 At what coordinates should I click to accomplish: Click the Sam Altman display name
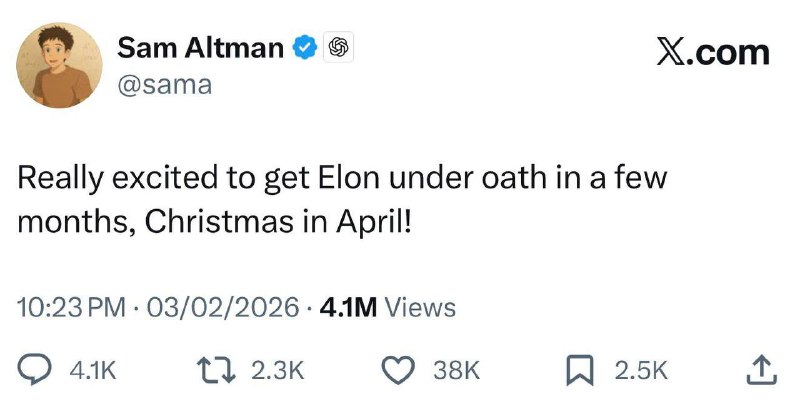coord(200,47)
